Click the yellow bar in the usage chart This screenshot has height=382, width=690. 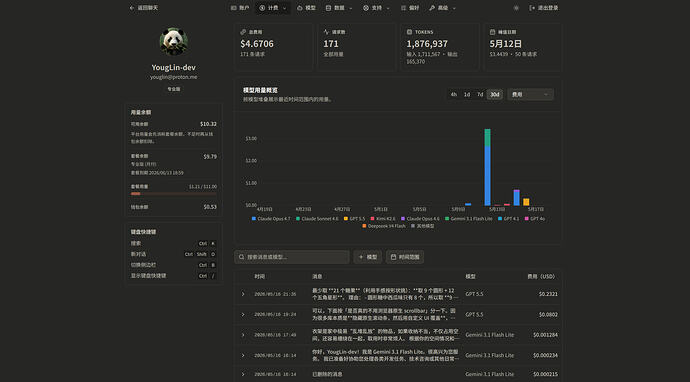[x=526, y=202]
